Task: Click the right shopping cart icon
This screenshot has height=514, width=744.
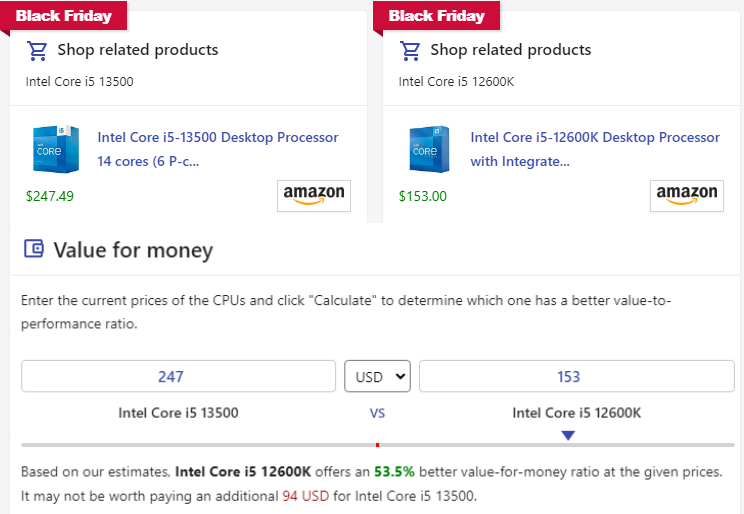Action: tap(410, 50)
